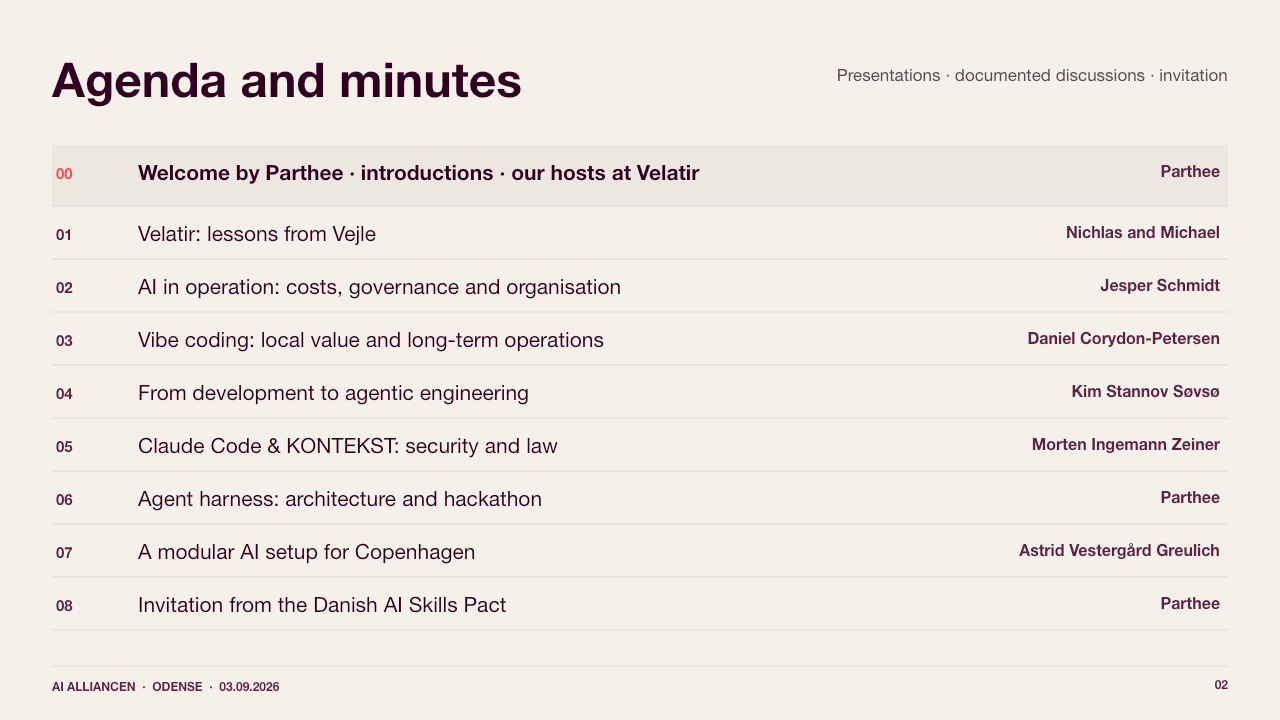Viewport: 1280px width, 720px height.
Task: Open Invitation from Danish AI Skills Pact
Action: [640, 605]
